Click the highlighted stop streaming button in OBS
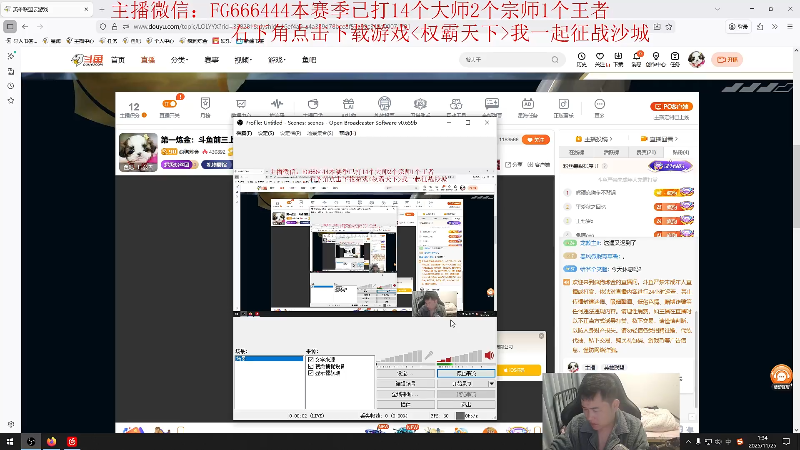Image resolution: width=800 pixels, height=450 pixels. tap(466, 373)
